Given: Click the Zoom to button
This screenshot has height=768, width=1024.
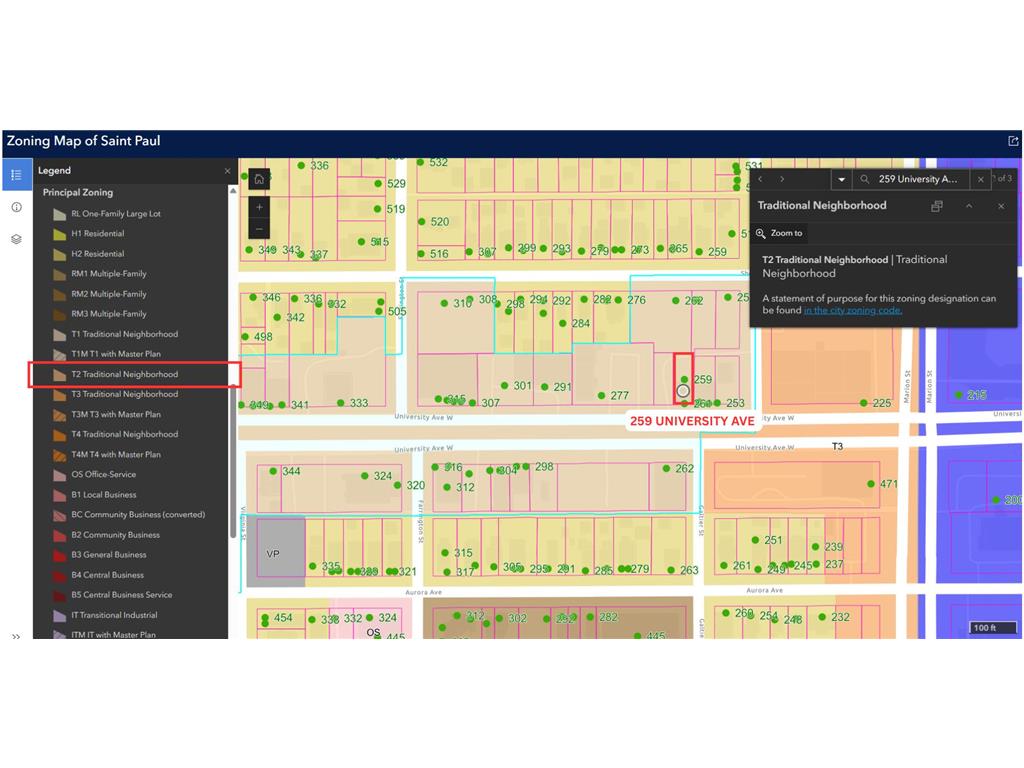Looking at the screenshot, I should [x=780, y=233].
